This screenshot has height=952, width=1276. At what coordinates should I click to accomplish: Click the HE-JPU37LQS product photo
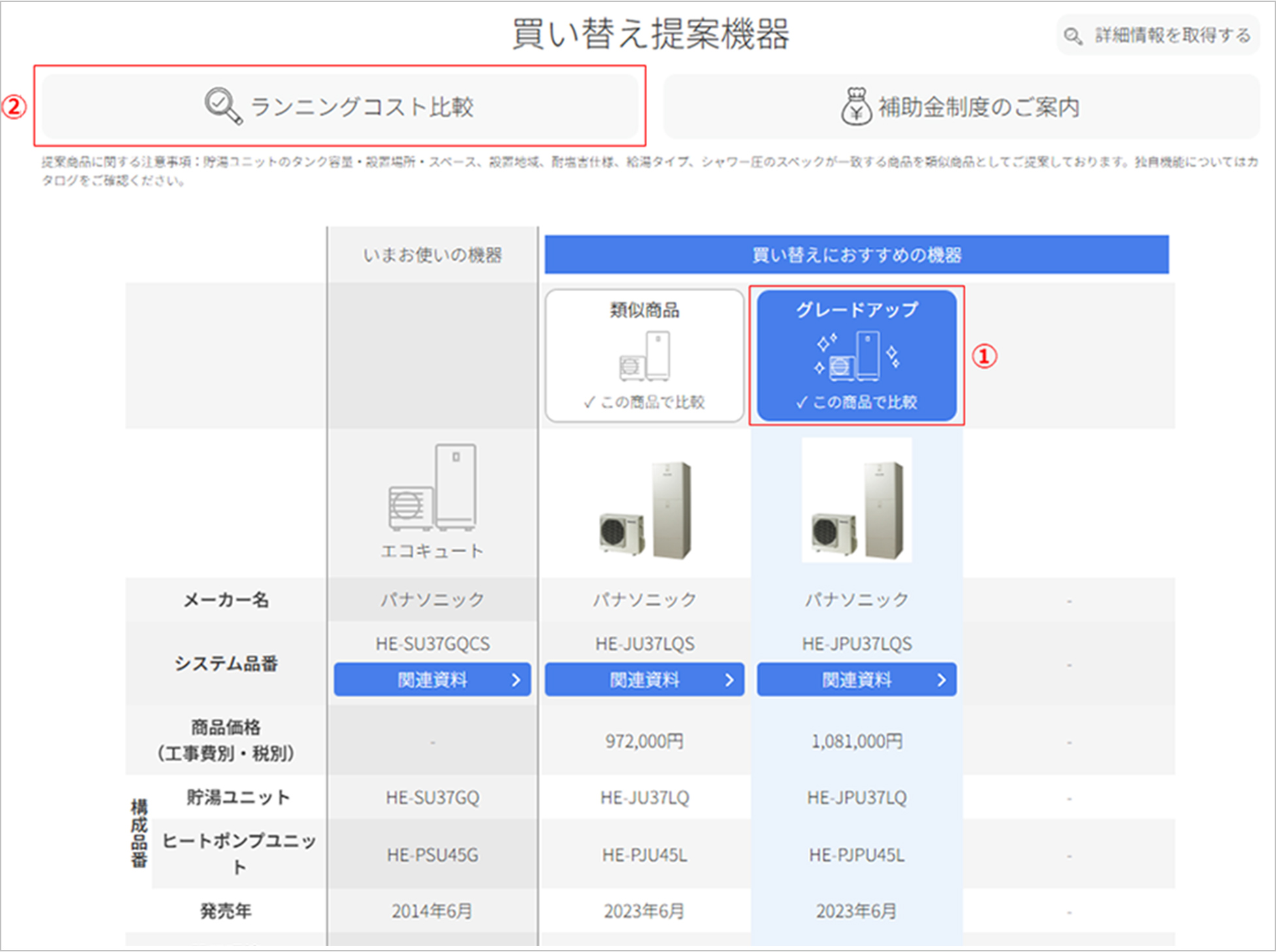click(856, 501)
